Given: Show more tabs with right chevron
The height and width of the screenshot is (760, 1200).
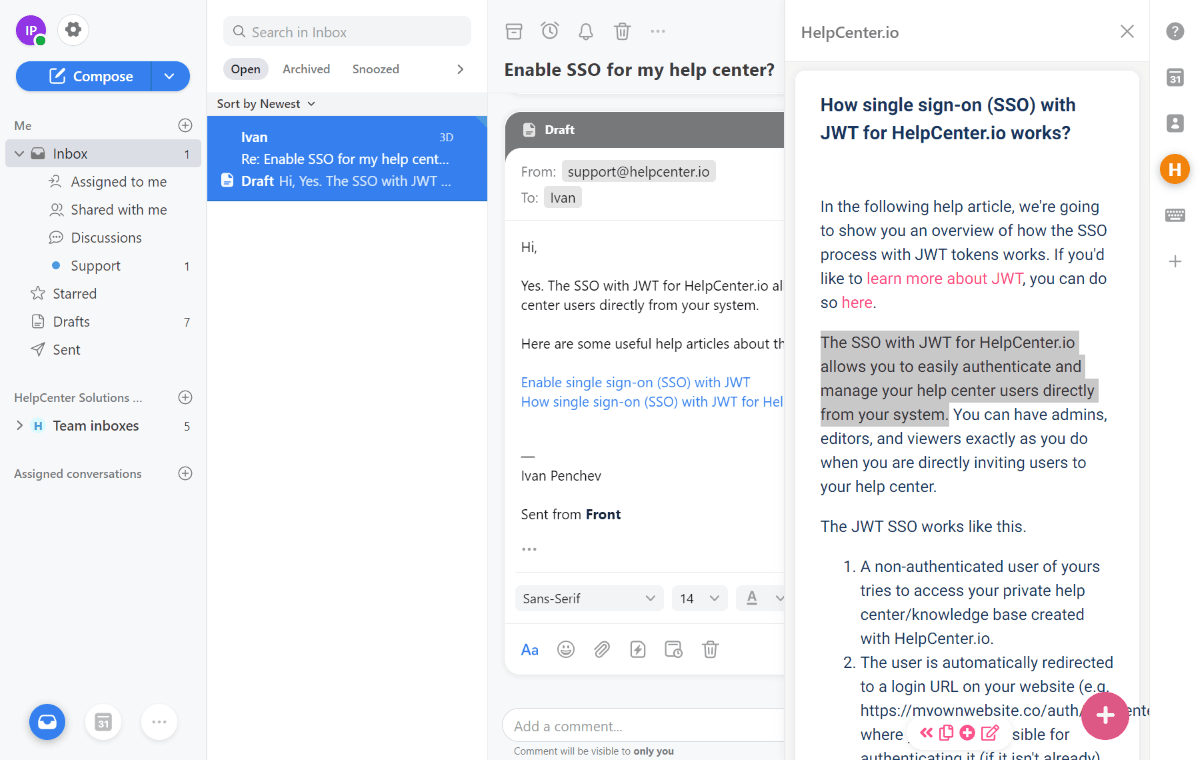Looking at the screenshot, I should pyautogui.click(x=460, y=69).
